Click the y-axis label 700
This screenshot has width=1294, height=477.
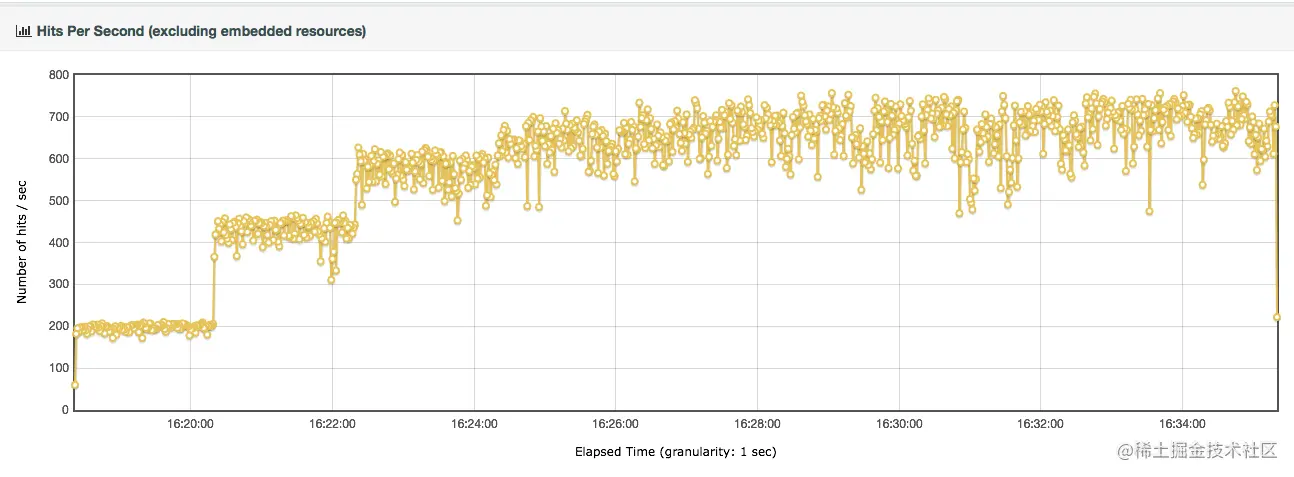(x=58, y=117)
